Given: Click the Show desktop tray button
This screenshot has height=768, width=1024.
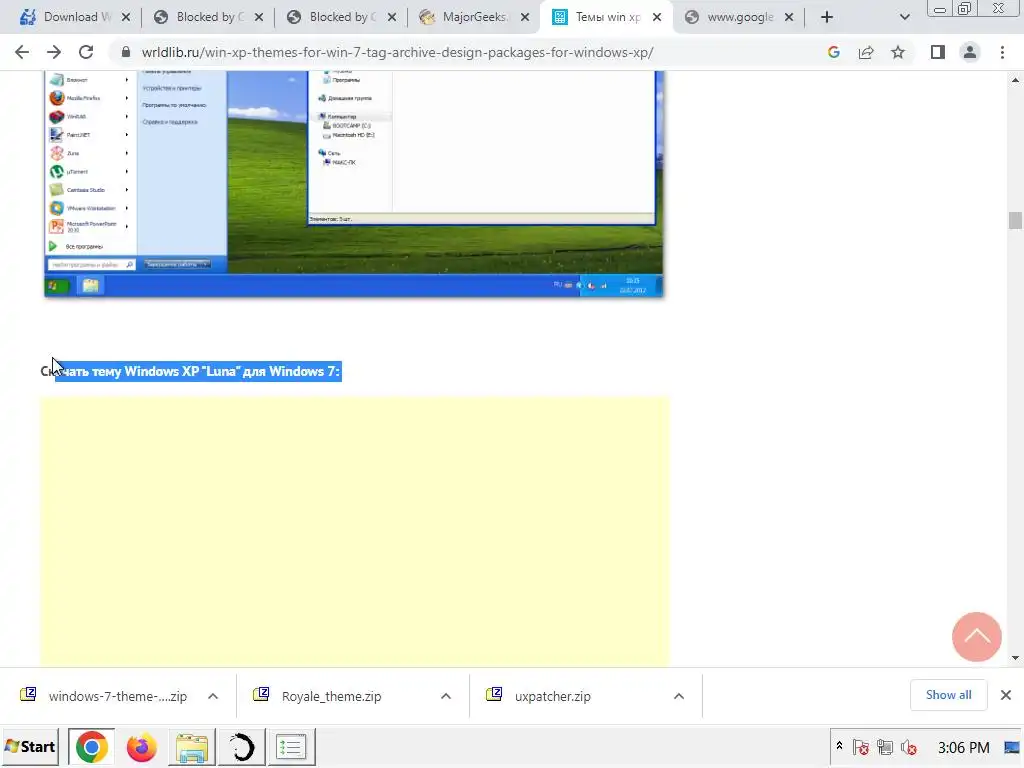Looking at the screenshot, I should (1012, 746).
